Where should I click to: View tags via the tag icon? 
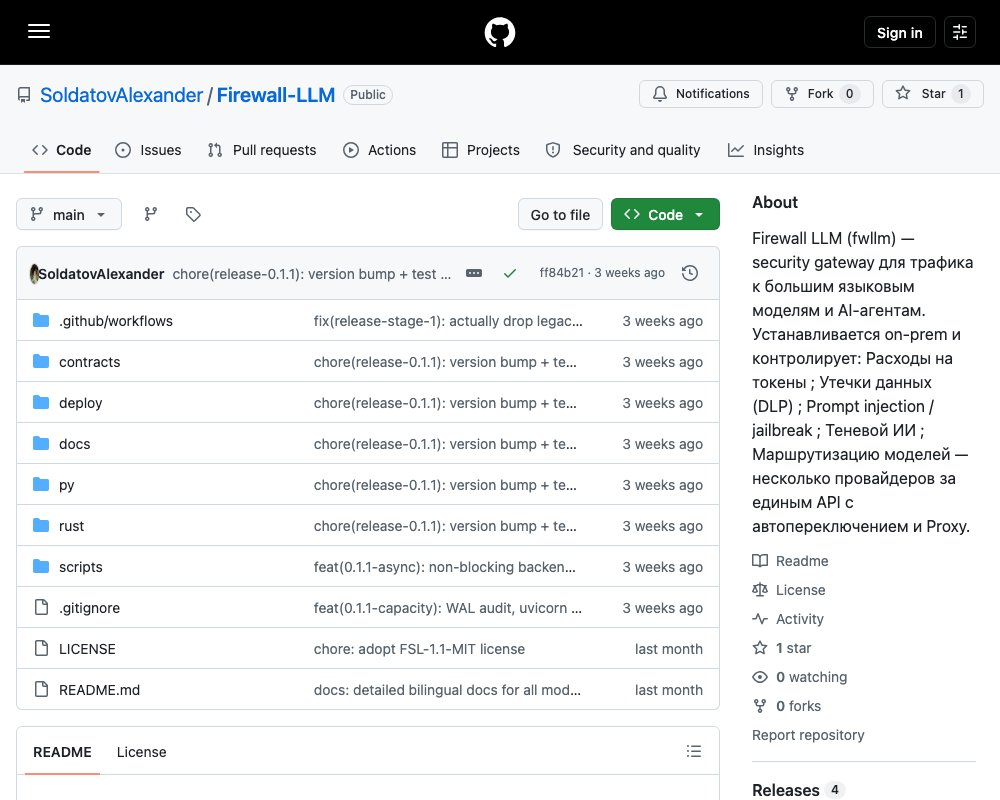[193, 214]
